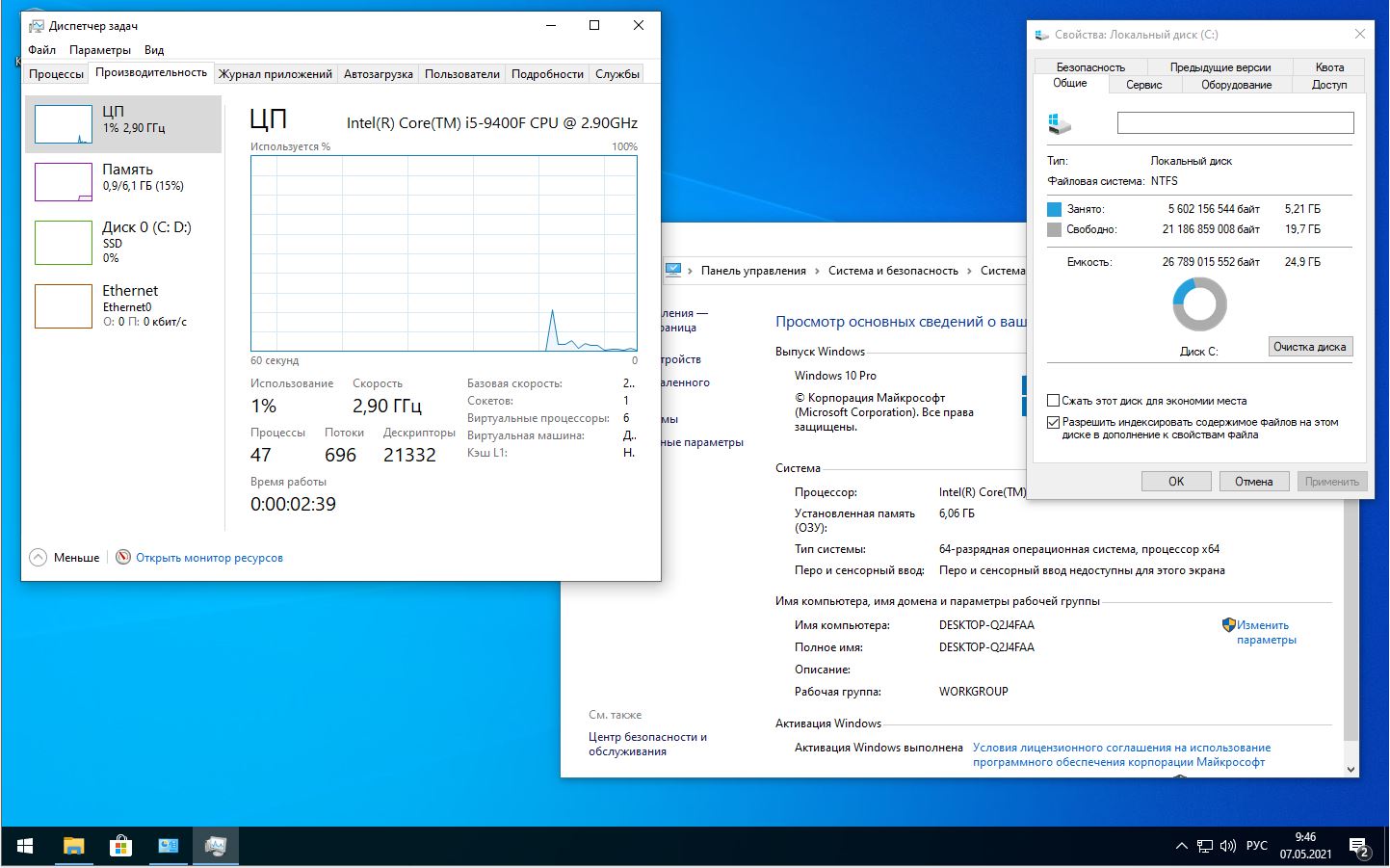Enable Сжать этот диск checkbox
The width and height of the screenshot is (1390, 868).
coord(1054,401)
